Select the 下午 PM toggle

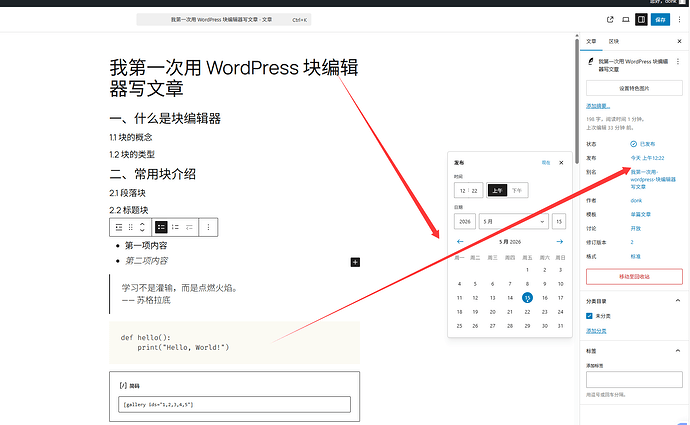point(517,191)
